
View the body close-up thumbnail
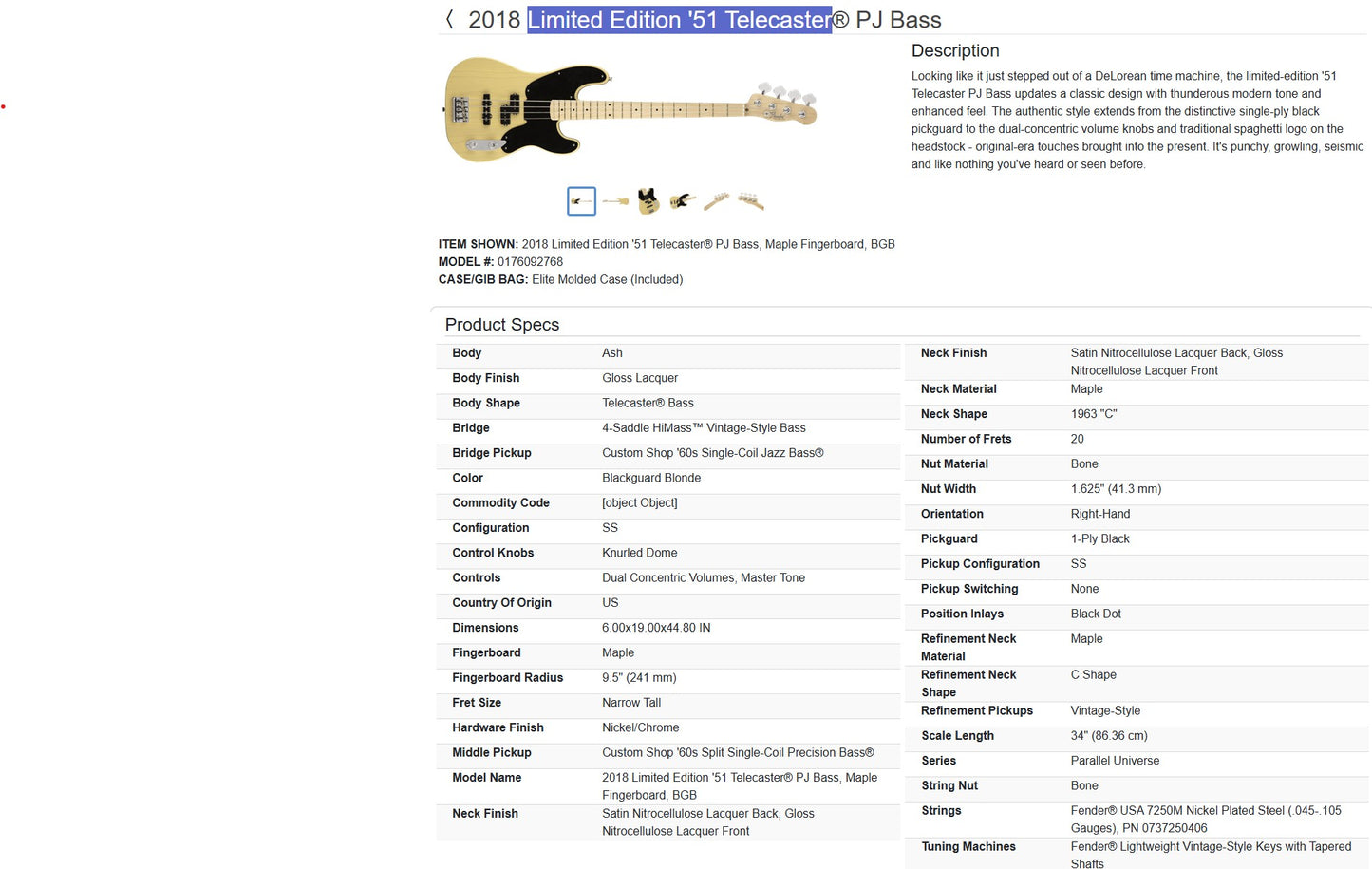point(648,201)
